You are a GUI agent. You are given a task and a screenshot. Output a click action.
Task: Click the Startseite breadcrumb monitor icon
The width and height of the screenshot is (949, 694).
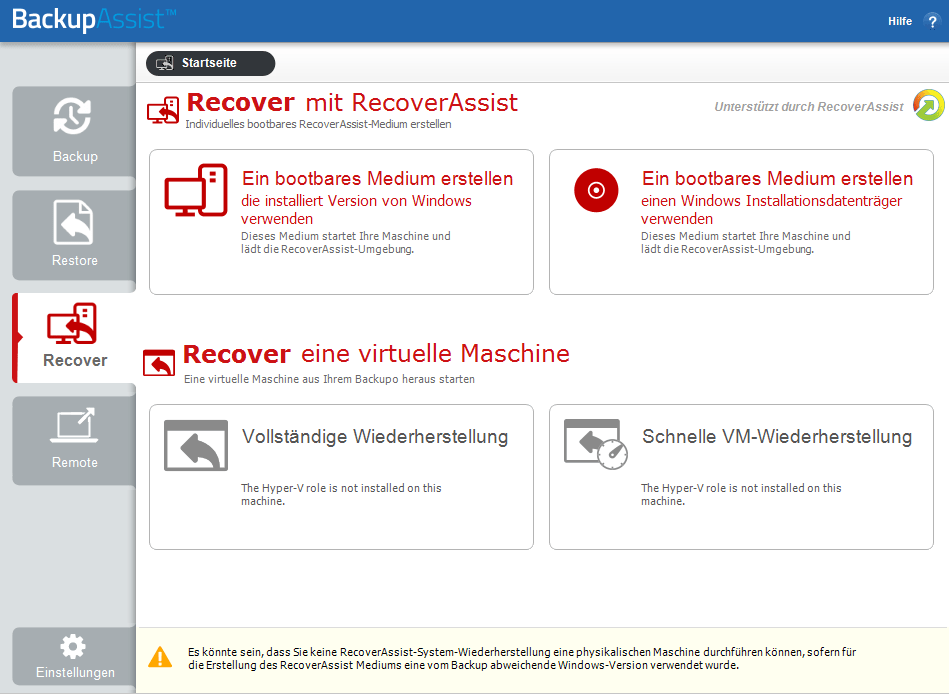click(165, 63)
